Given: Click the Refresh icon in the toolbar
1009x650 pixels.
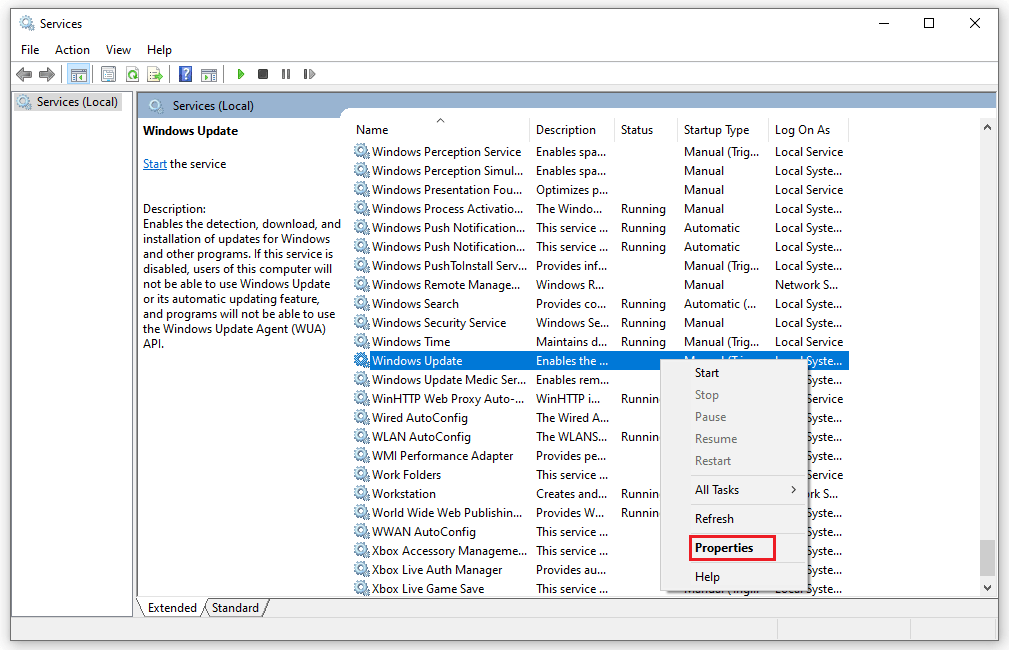Looking at the screenshot, I should tap(132, 73).
